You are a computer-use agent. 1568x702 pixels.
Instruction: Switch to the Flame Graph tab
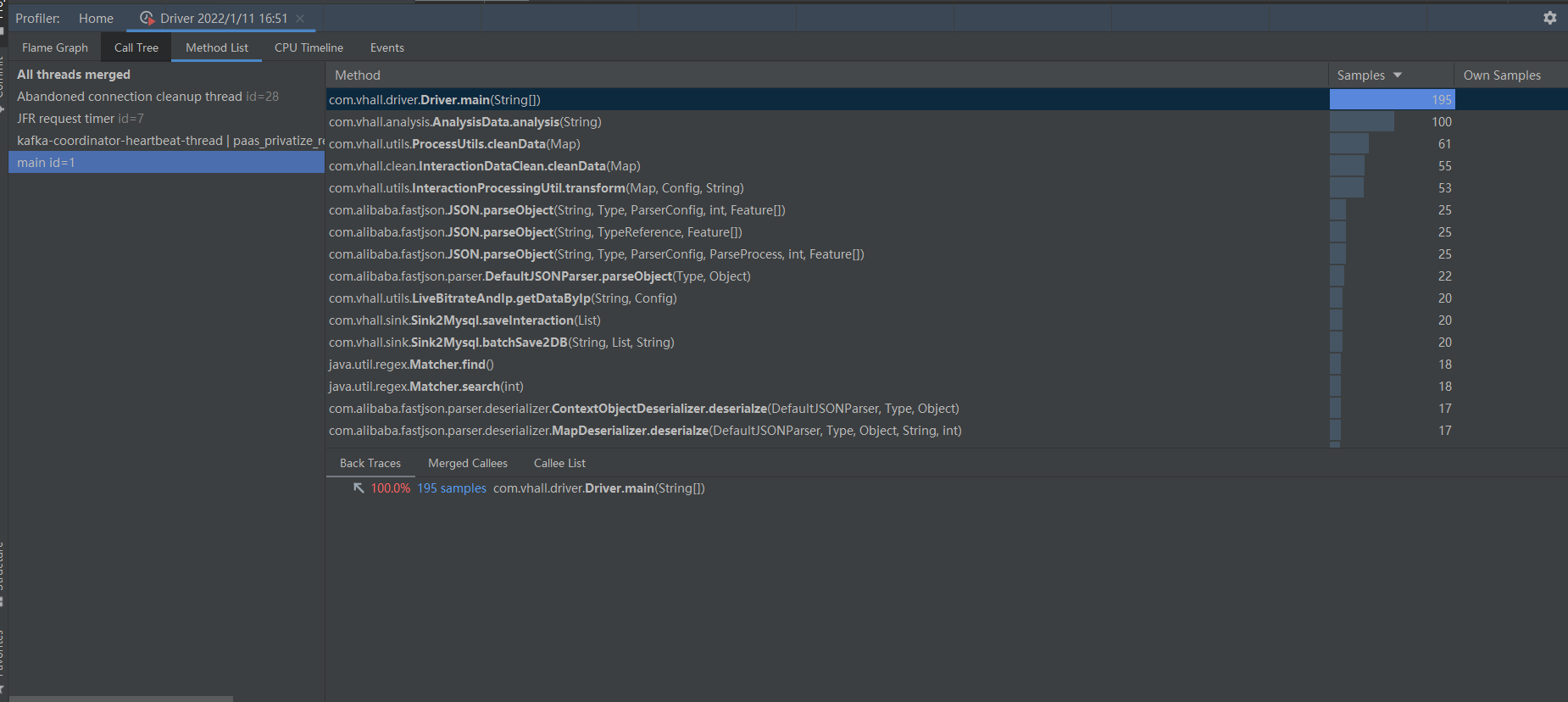(x=55, y=47)
